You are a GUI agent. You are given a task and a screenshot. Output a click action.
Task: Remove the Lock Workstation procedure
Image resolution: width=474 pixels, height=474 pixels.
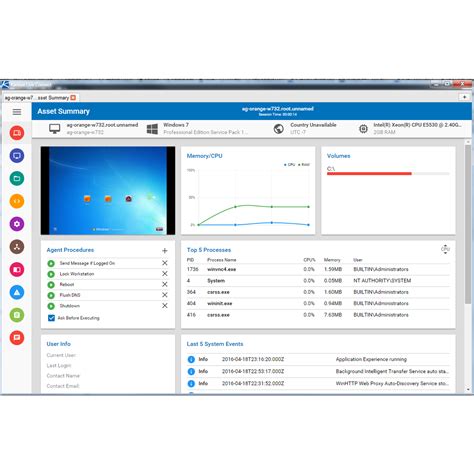(165, 274)
